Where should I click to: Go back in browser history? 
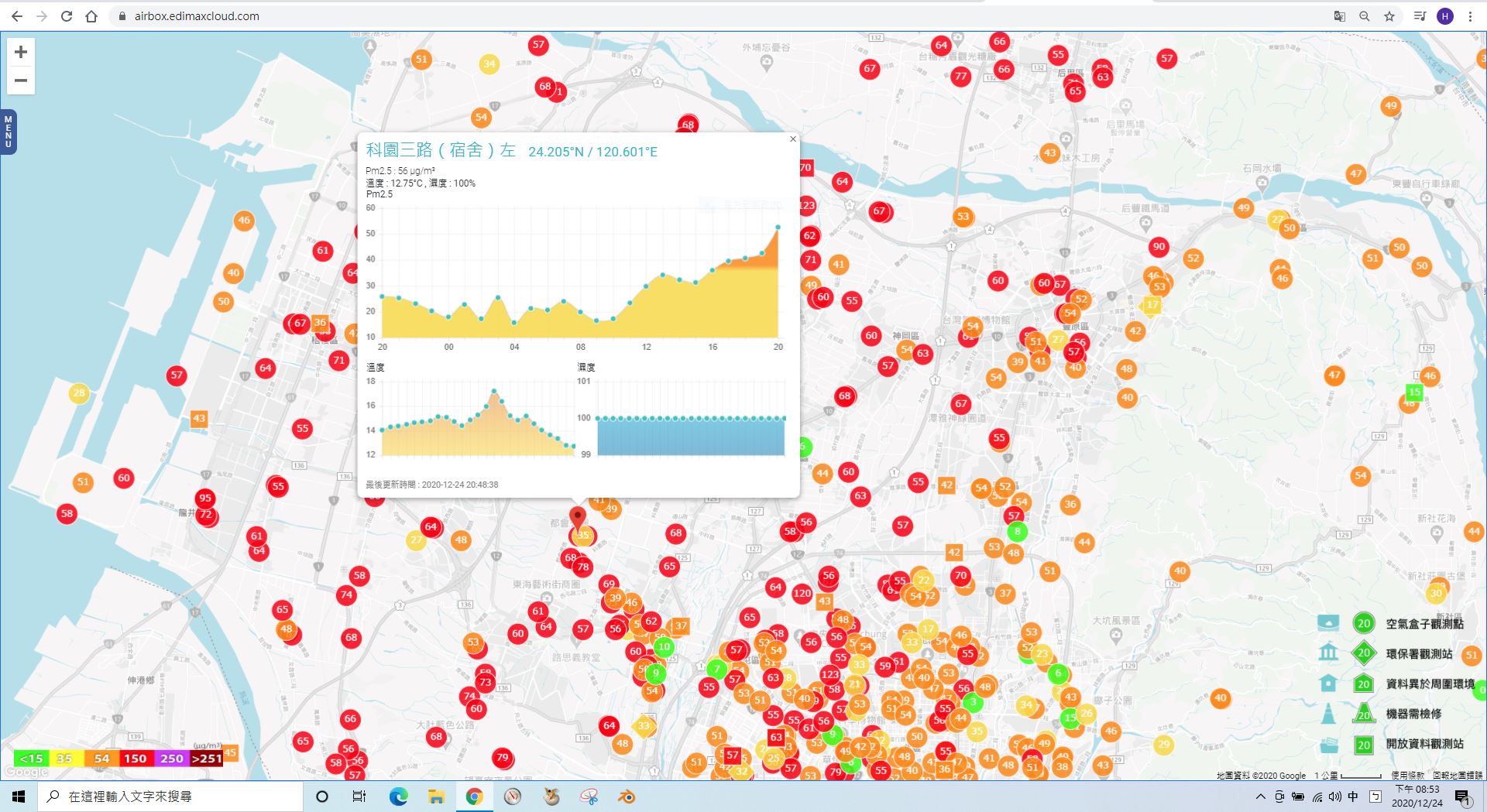pos(17,16)
